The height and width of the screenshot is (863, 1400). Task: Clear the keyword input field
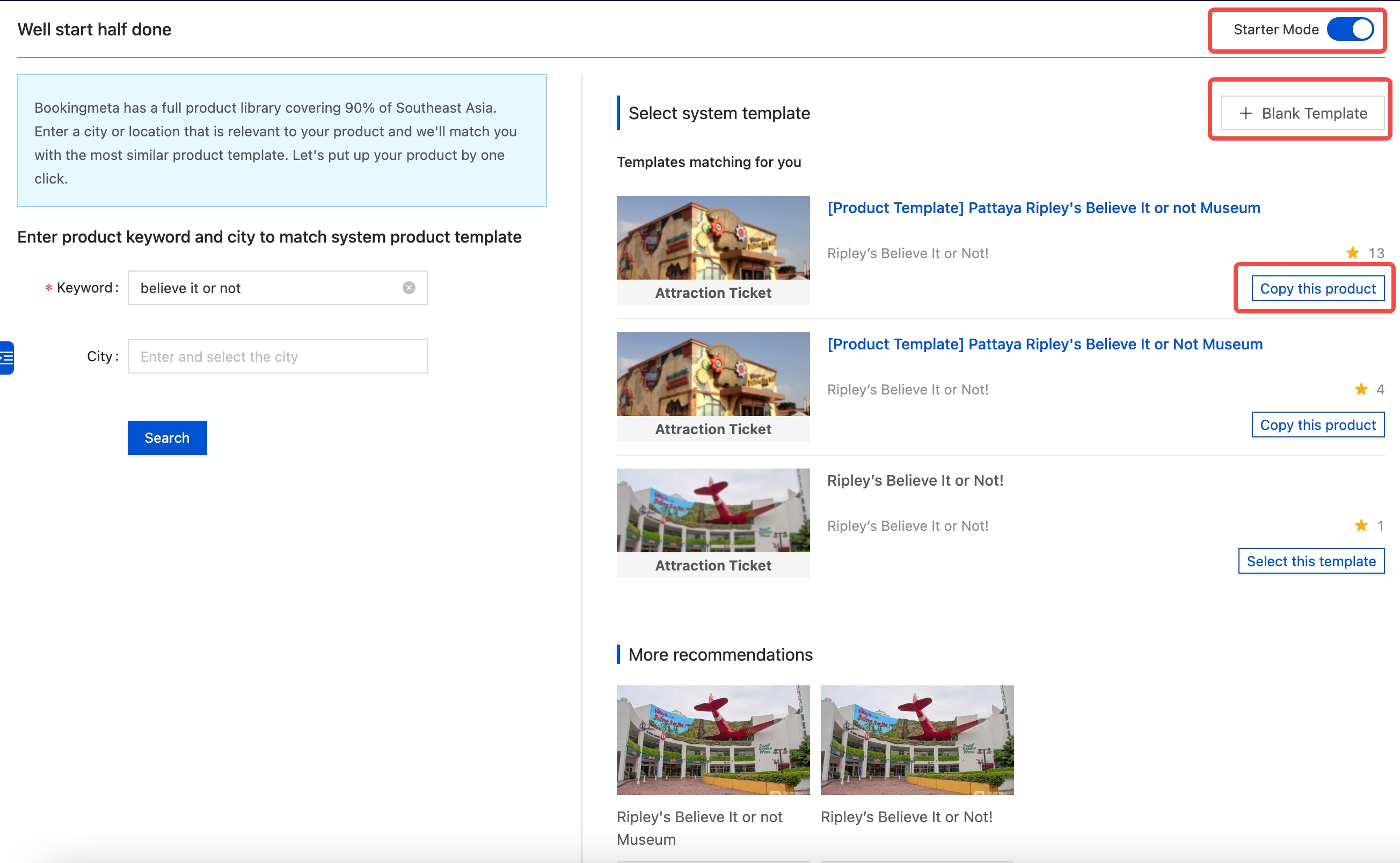pyautogui.click(x=409, y=288)
